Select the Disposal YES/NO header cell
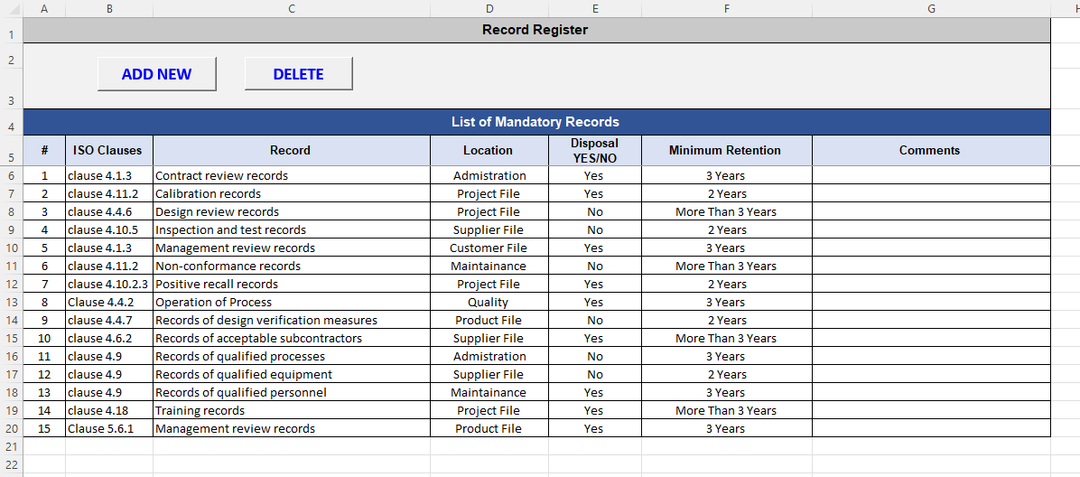Image resolution: width=1080 pixels, height=477 pixels. [x=594, y=151]
